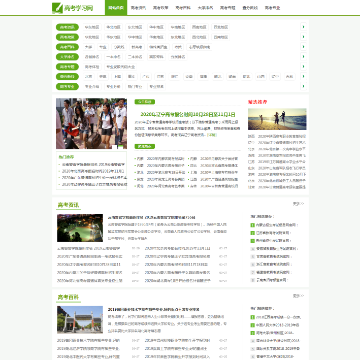Viewport: 360px width, 360px height.
Task: Click rank 3 green badge in 高考资讯 sidebar
Action: [253, 240]
